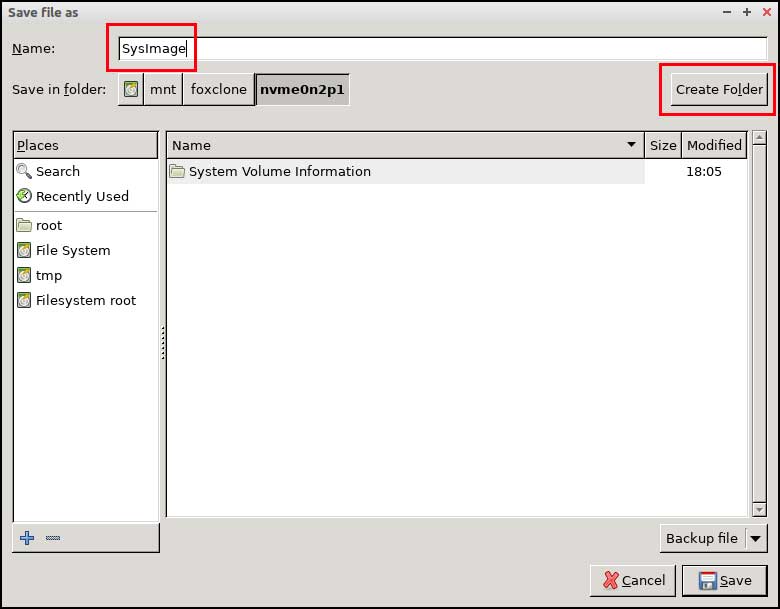Click the scrollbar down arrow
Viewport: 780px width, 609px height.
759,509
